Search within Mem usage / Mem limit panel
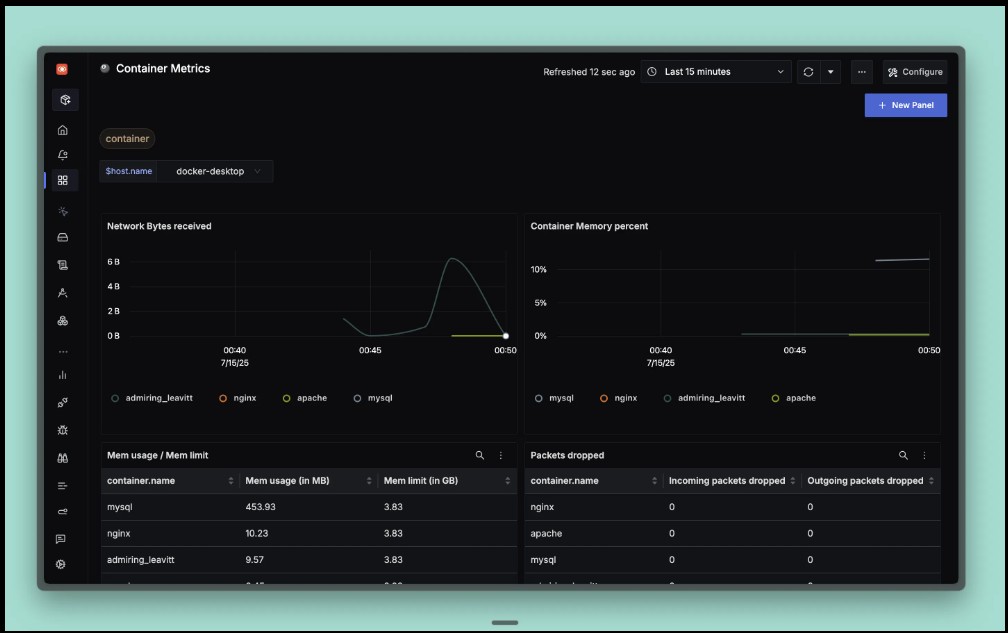This screenshot has width=1008, height=633. (480, 455)
